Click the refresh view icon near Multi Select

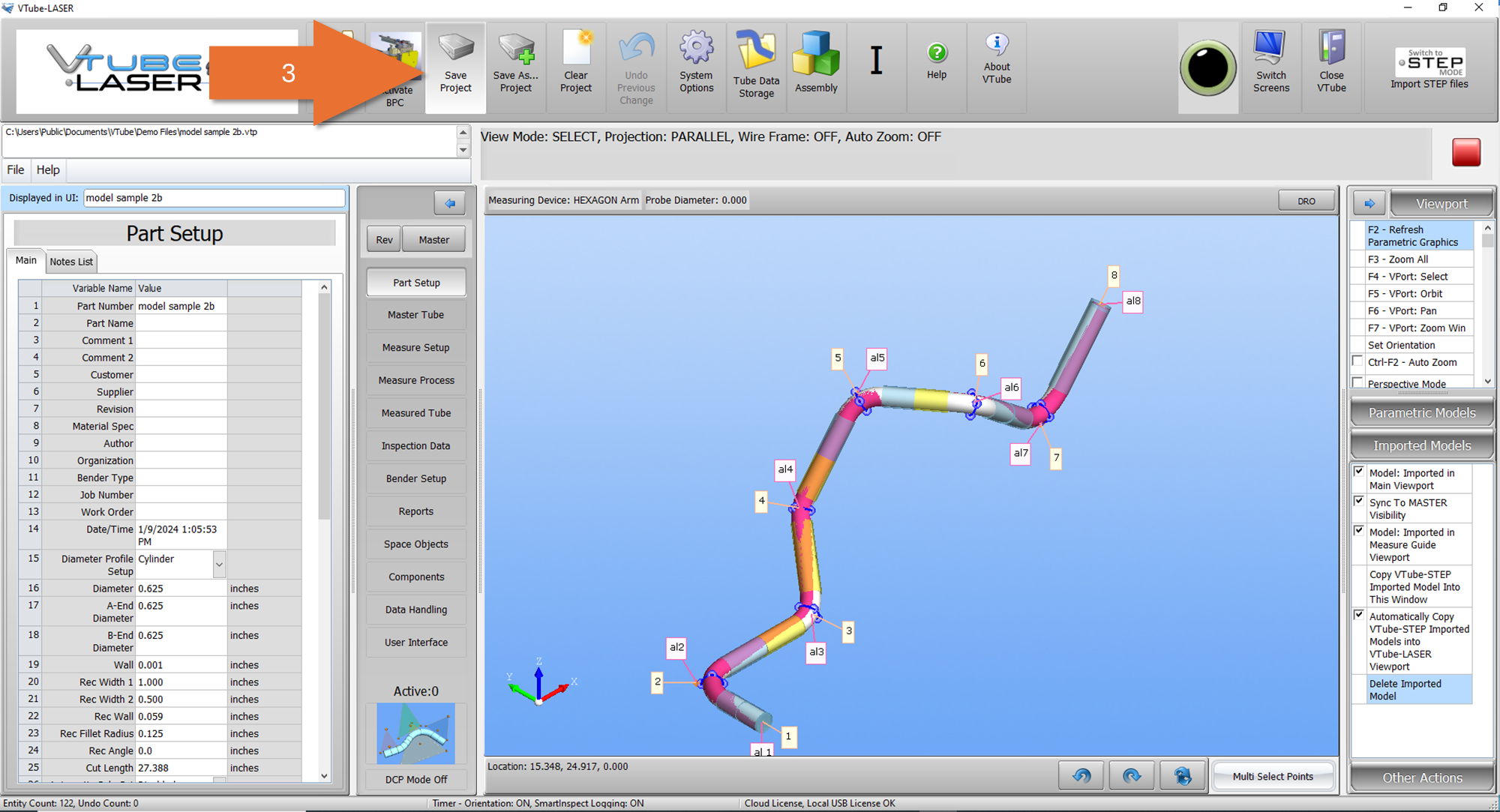(1183, 776)
